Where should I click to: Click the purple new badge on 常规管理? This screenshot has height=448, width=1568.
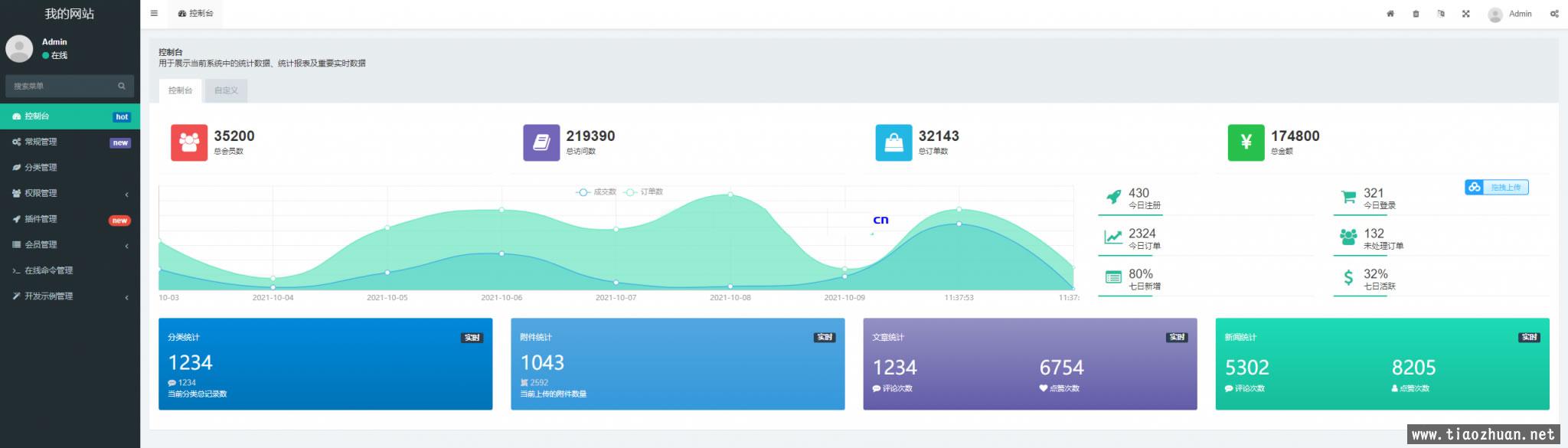[120, 143]
